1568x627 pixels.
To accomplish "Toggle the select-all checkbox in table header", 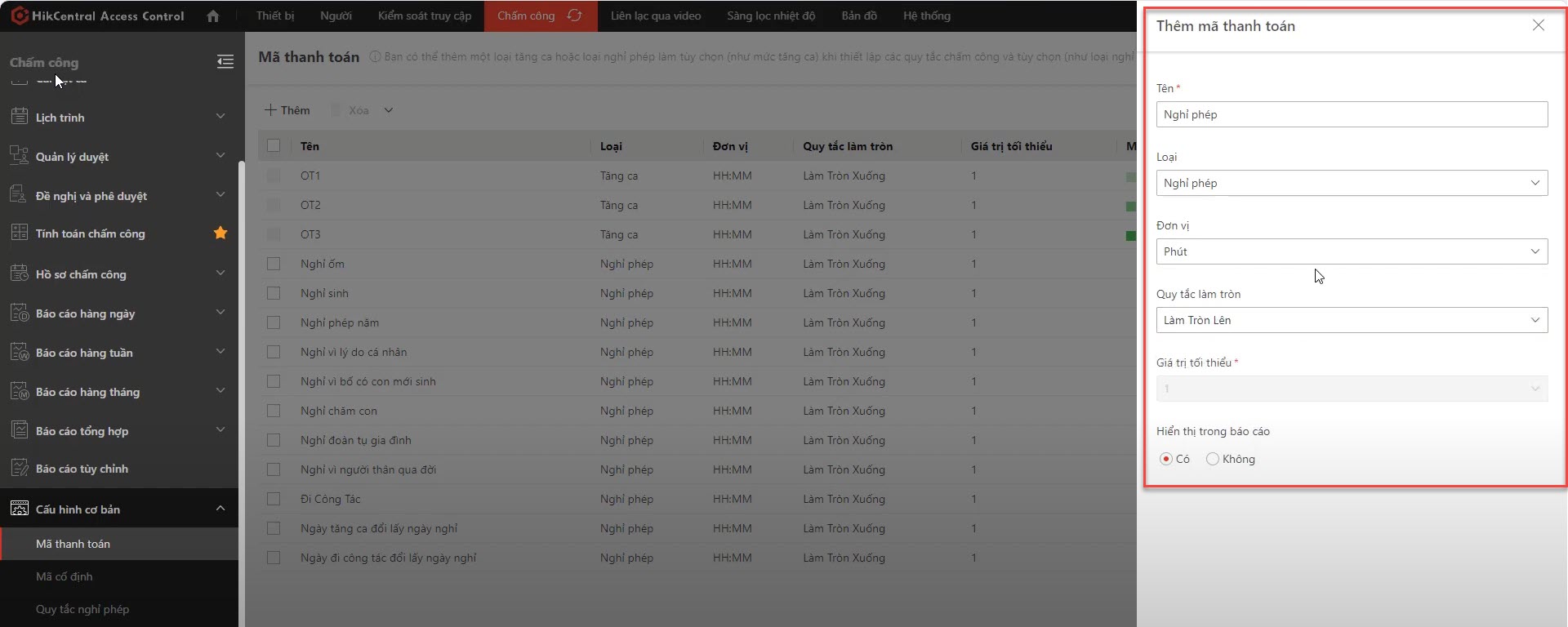I will 274,146.
